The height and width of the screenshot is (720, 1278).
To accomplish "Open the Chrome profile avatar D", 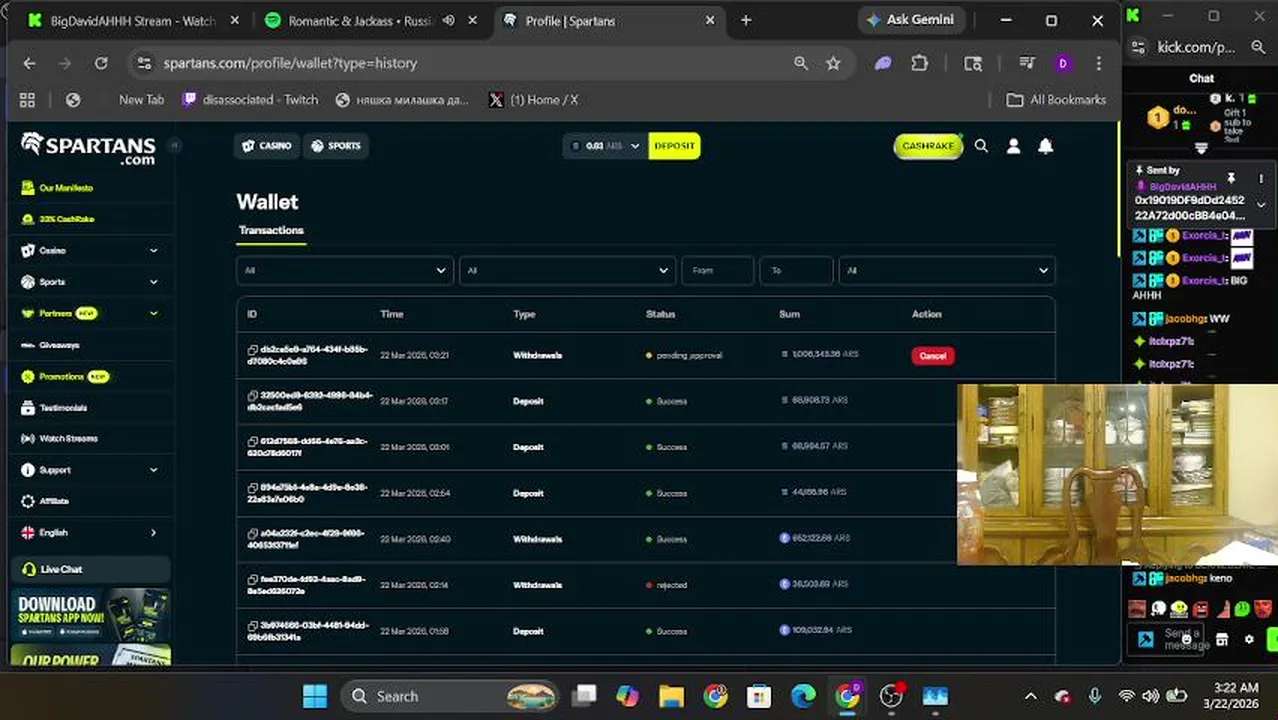I will [1062, 63].
